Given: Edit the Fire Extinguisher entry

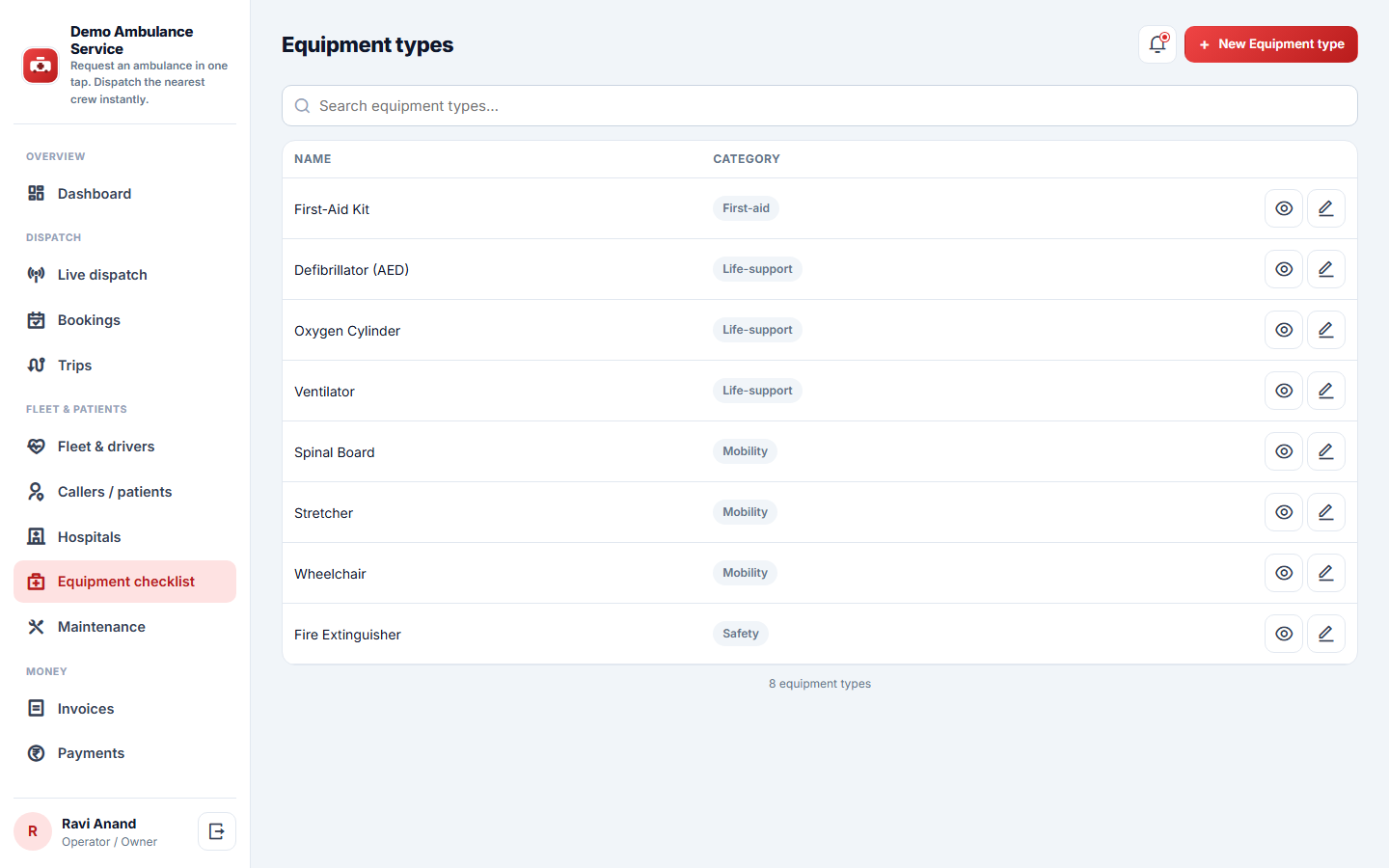Looking at the screenshot, I should point(1326,634).
